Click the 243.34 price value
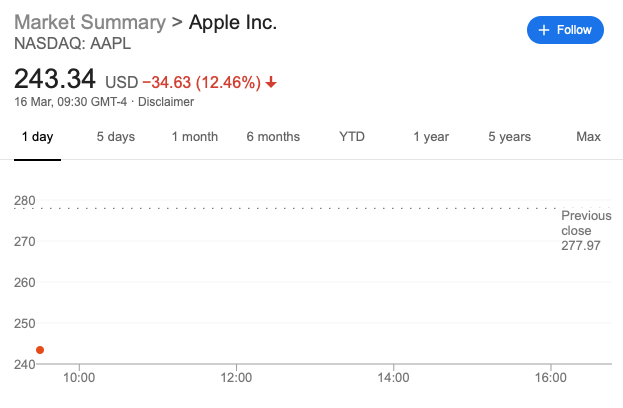This screenshot has width=623, height=408. (56, 78)
